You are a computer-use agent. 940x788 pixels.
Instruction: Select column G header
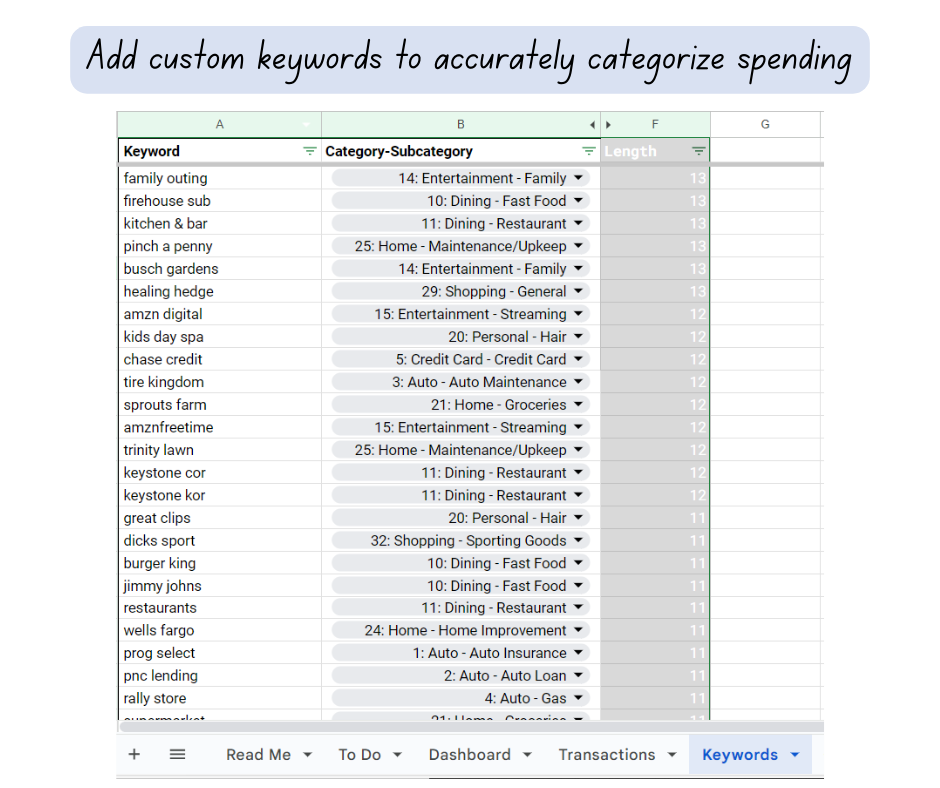click(x=765, y=125)
